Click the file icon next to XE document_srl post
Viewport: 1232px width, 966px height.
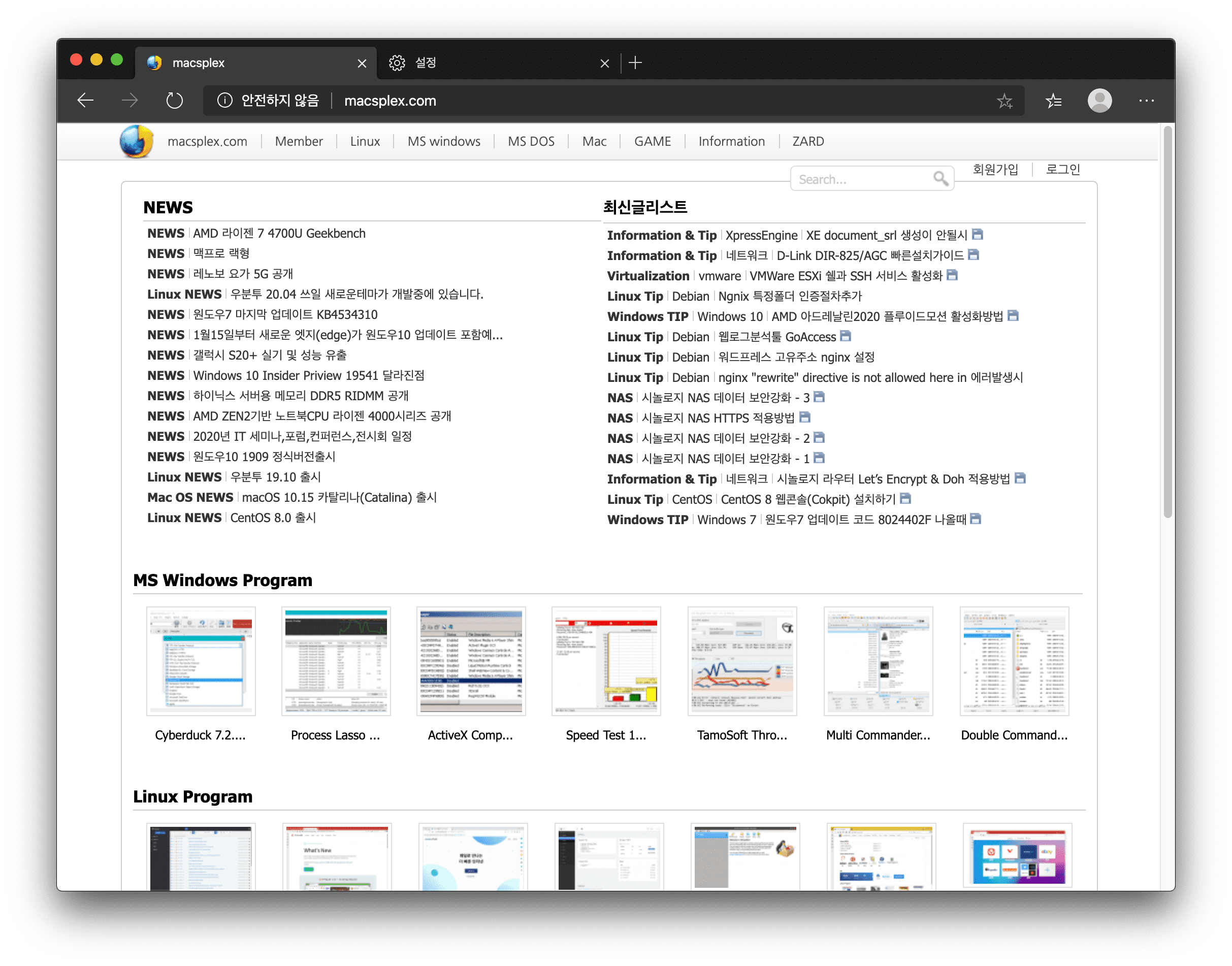coord(978,234)
